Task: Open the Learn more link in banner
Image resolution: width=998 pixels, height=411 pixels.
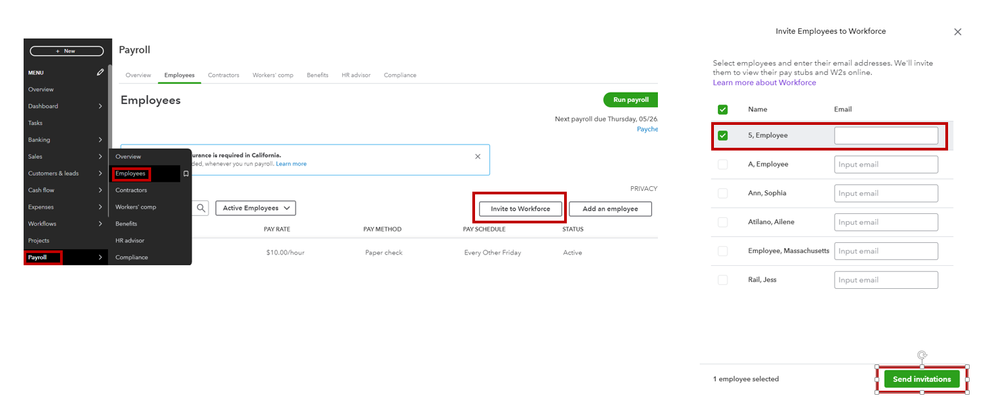Action: click(291, 164)
